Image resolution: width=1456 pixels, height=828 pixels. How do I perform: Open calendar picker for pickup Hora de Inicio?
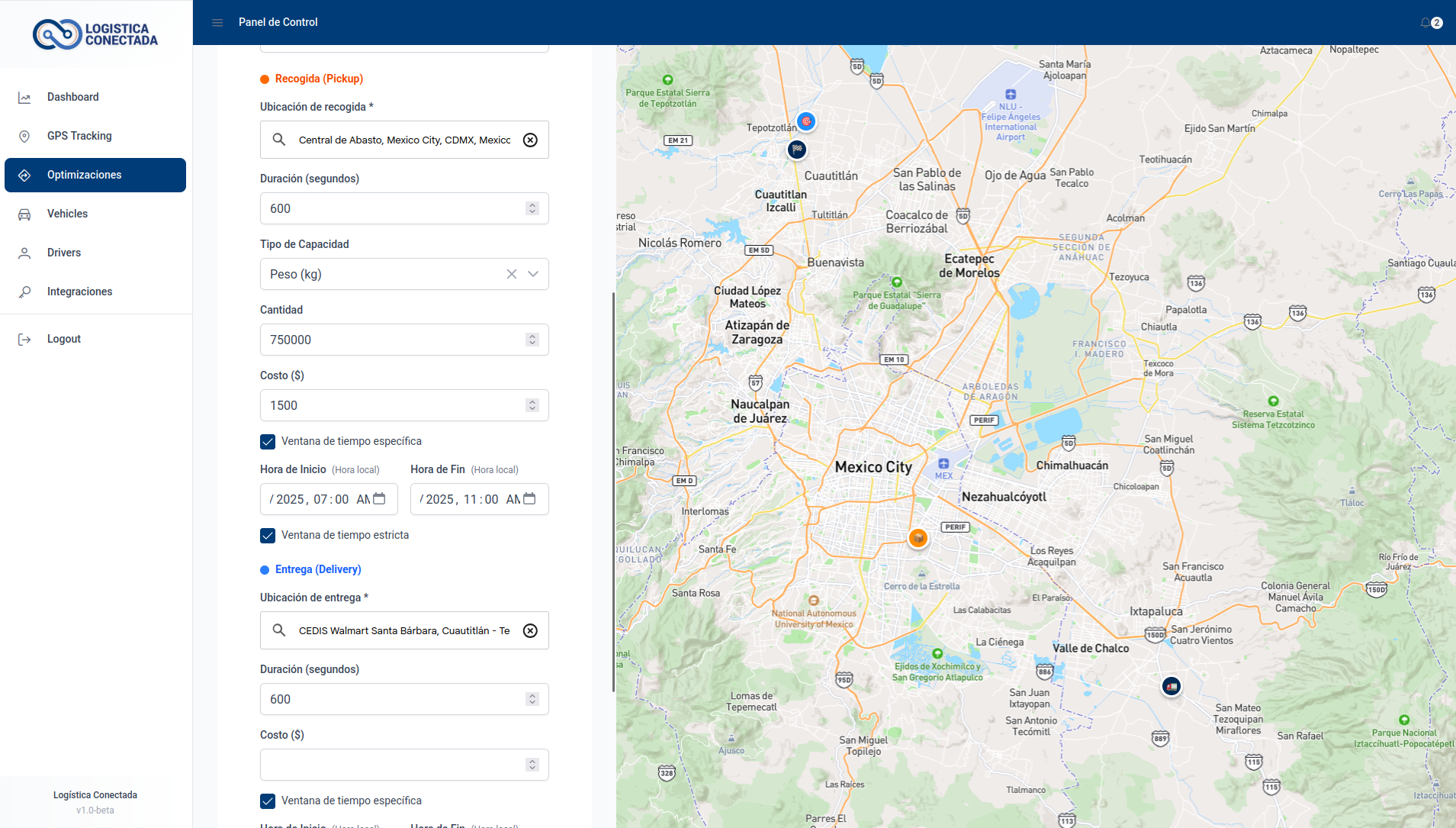[x=379, y=499]
